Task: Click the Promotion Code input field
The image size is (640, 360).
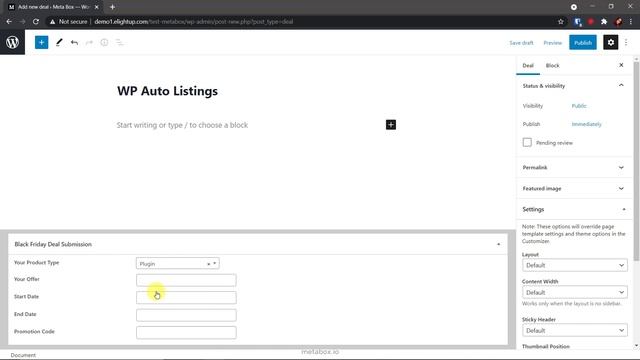Action: [x=186, y=333]
